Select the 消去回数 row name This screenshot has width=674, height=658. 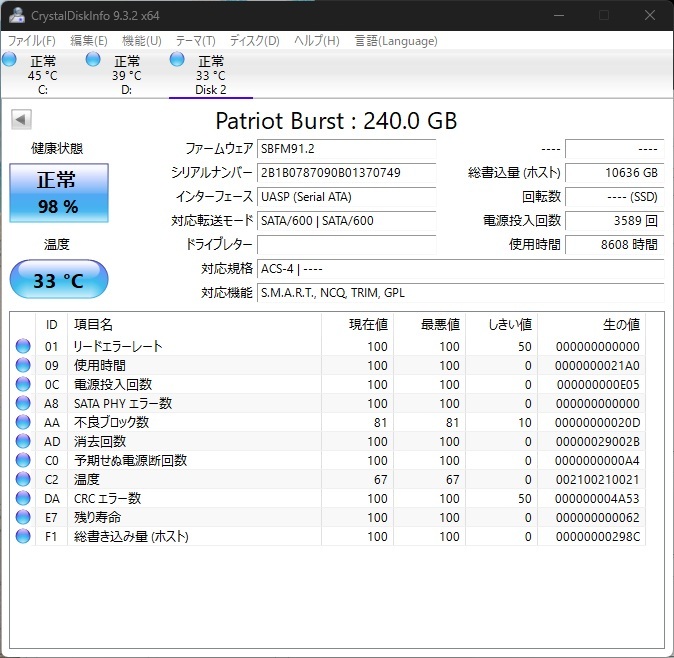coord(100,441)
